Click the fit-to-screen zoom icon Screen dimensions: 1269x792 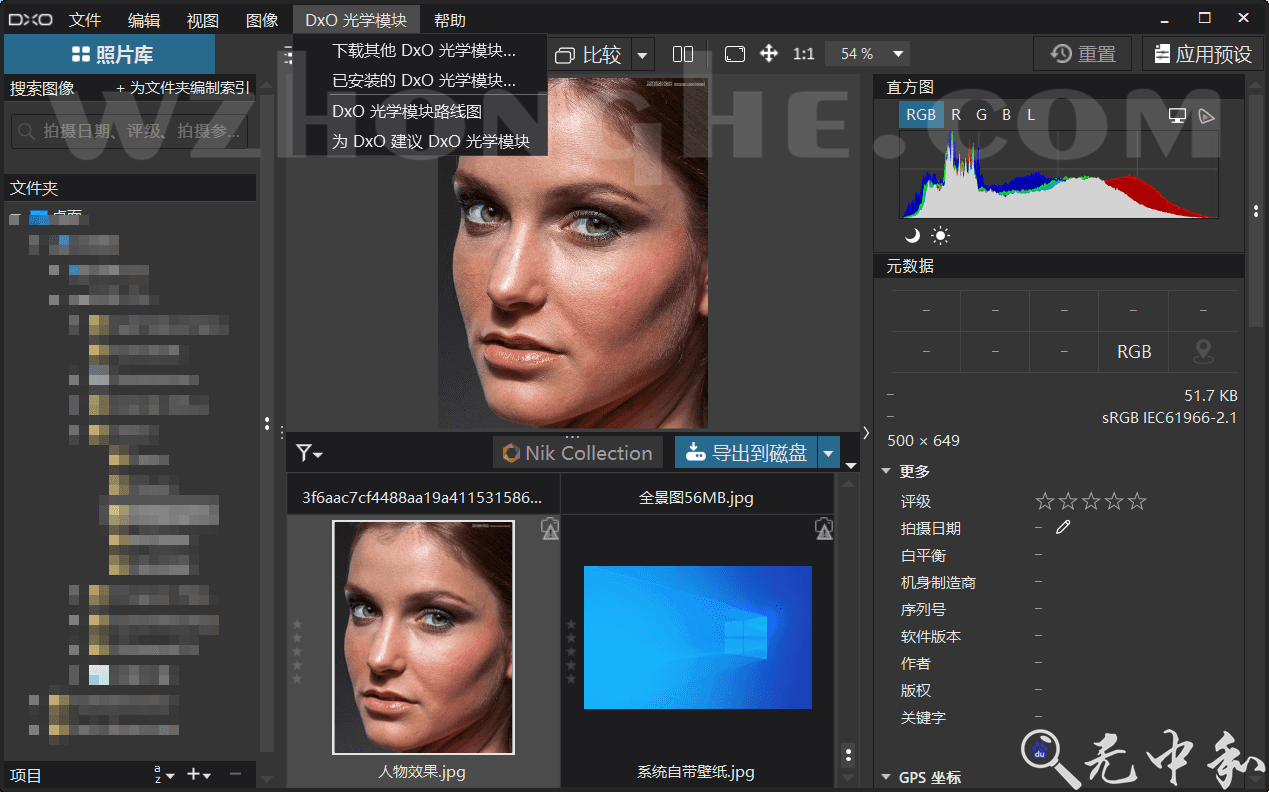735,54
